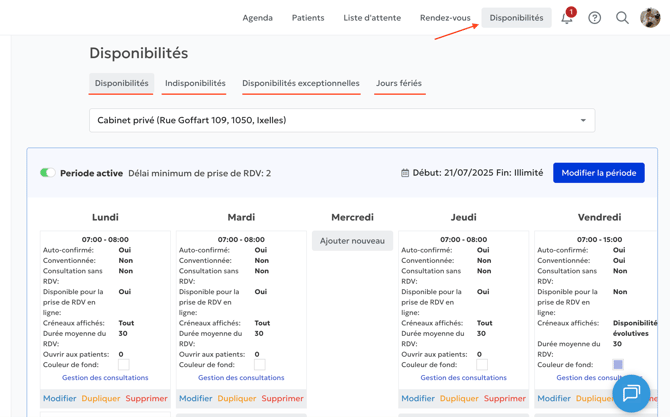Click Supprimer link for Lundi
670x417 pixels.
(146, 398)
